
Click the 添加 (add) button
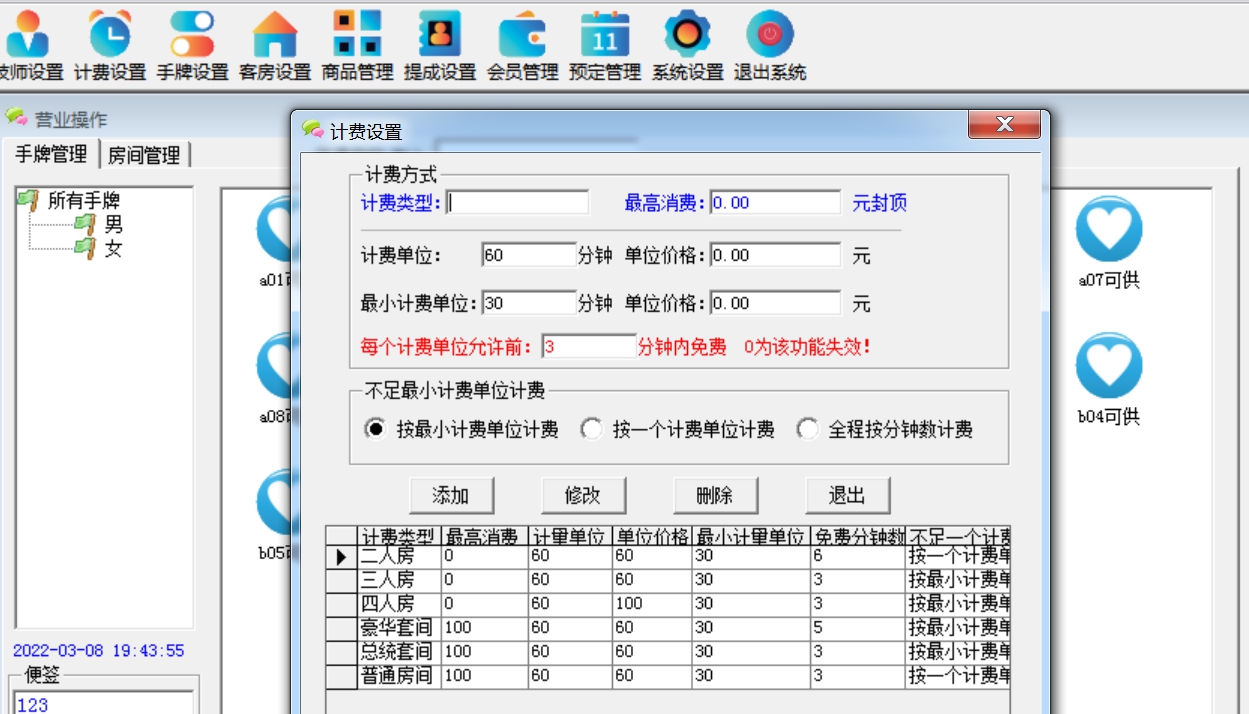[452, 494]
